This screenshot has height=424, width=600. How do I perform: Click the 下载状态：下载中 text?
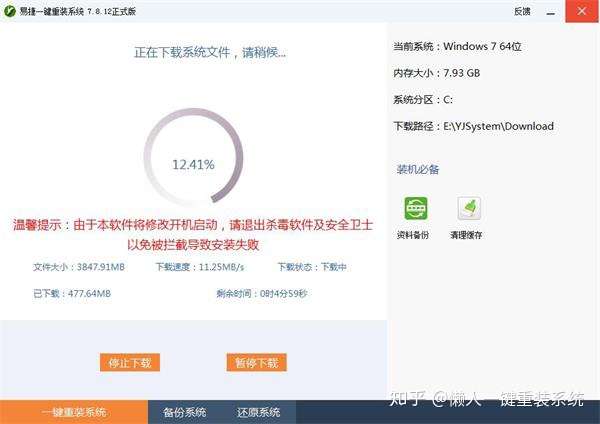tap(312, 267)
